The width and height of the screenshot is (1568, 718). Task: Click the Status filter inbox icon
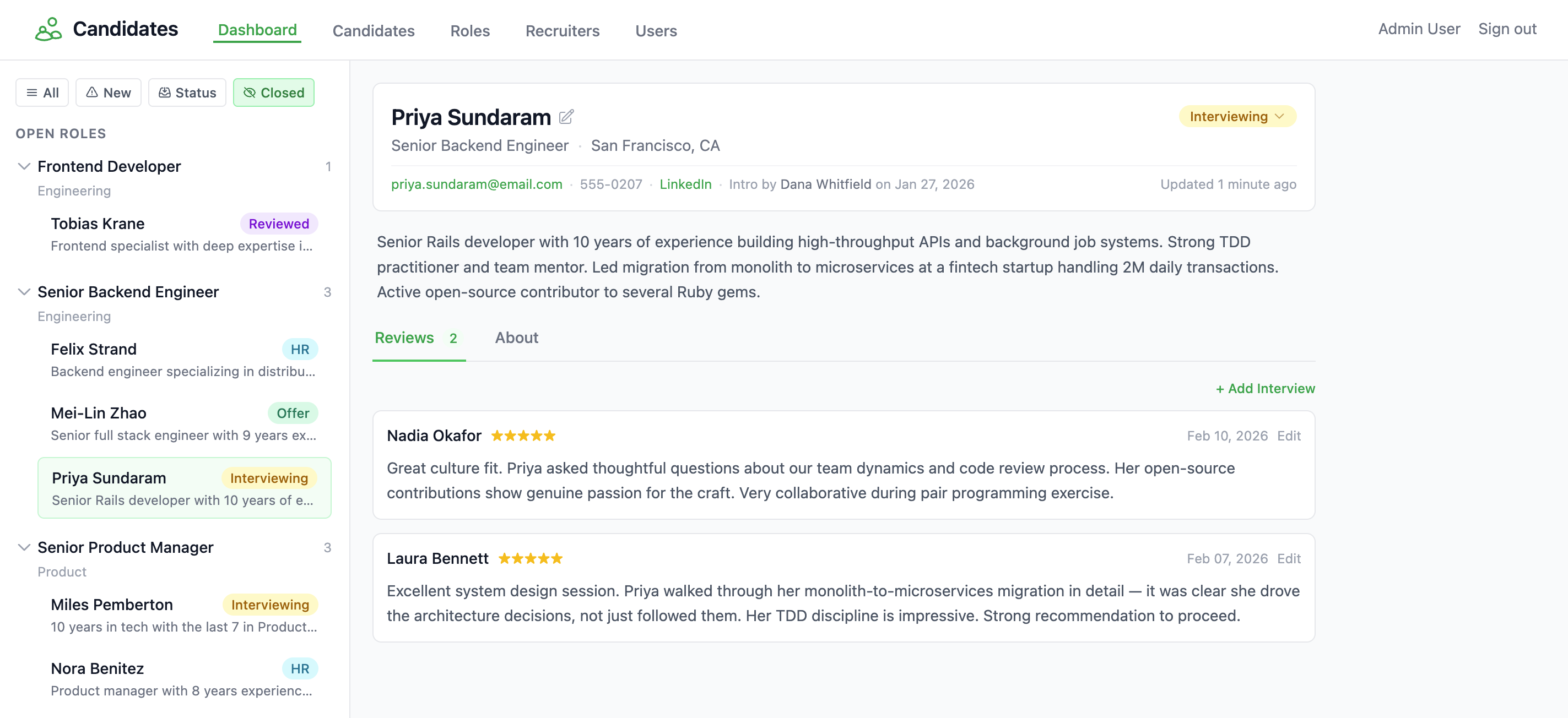[x=164, y=93]
